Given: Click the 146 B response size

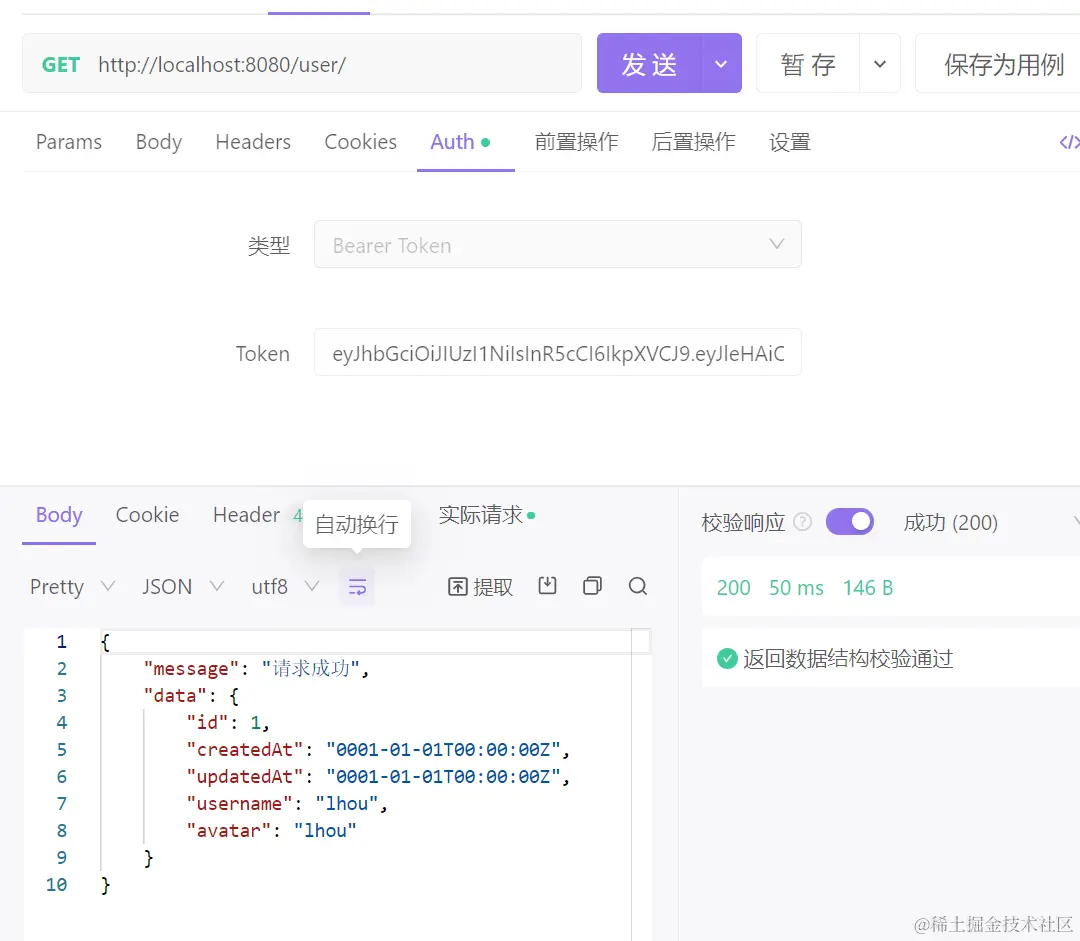Looking at the screenshot, I should (868, 588).
